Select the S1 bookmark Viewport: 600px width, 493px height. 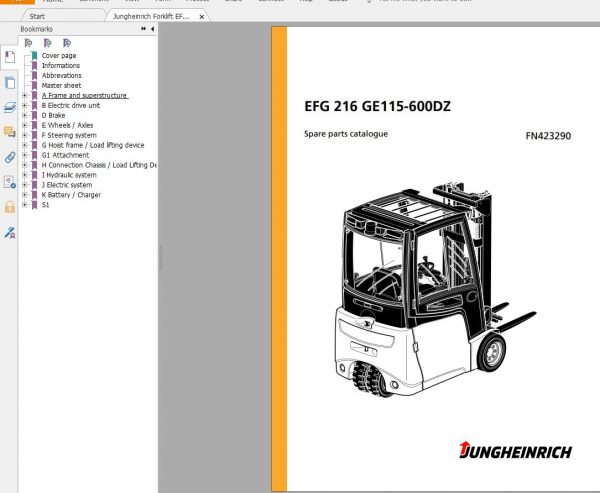(45, 205)
